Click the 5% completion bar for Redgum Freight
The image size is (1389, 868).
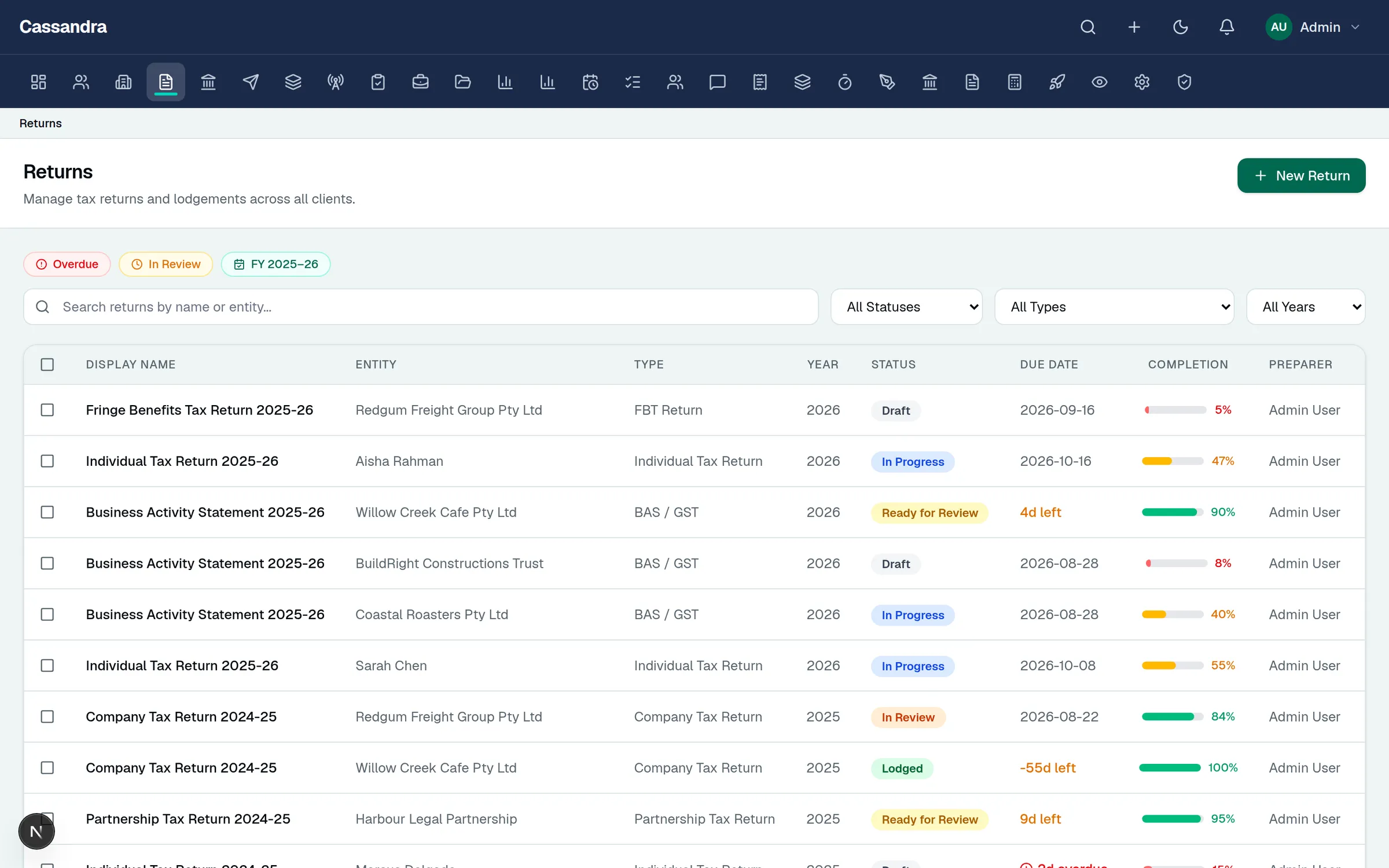[x=1175, y=410]
